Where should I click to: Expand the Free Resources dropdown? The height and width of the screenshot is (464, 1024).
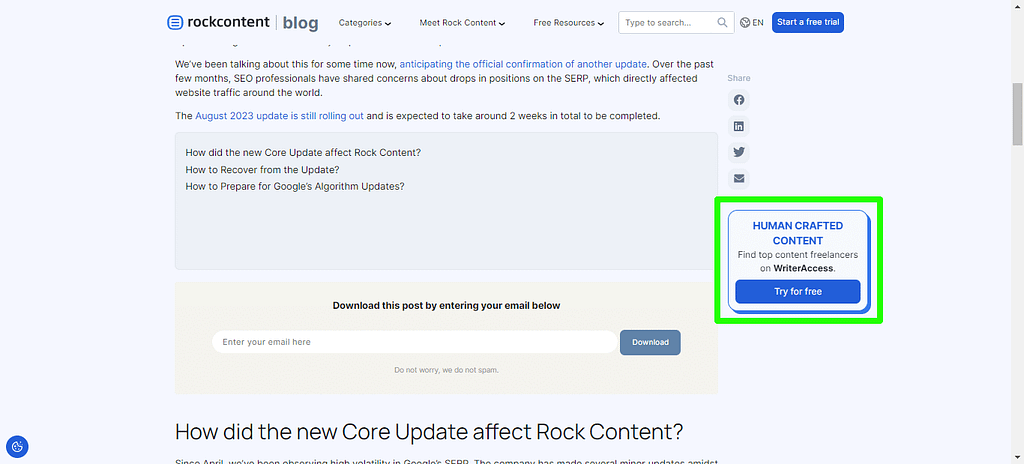(568, 22)
